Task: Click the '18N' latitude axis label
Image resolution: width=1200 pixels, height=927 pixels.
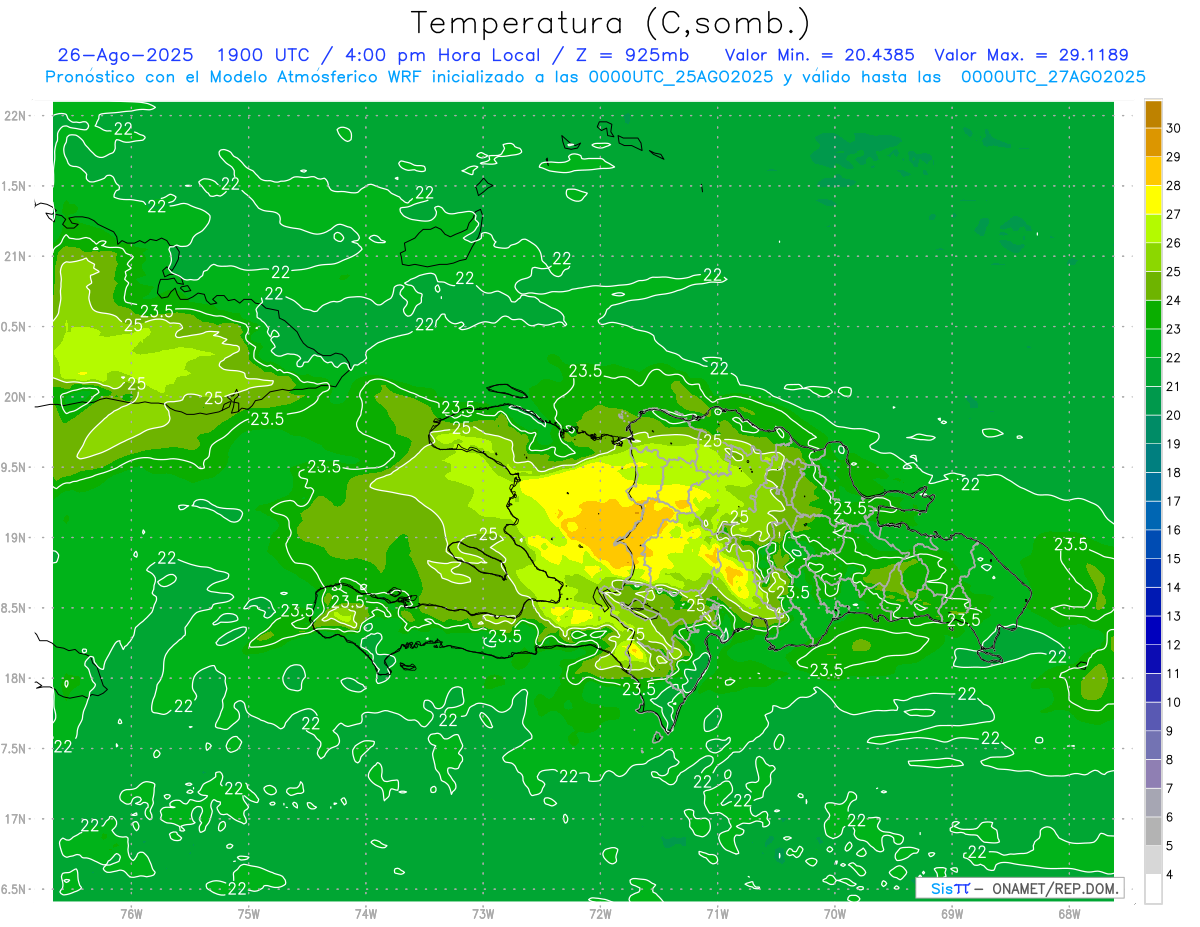Action: [16, 678]
